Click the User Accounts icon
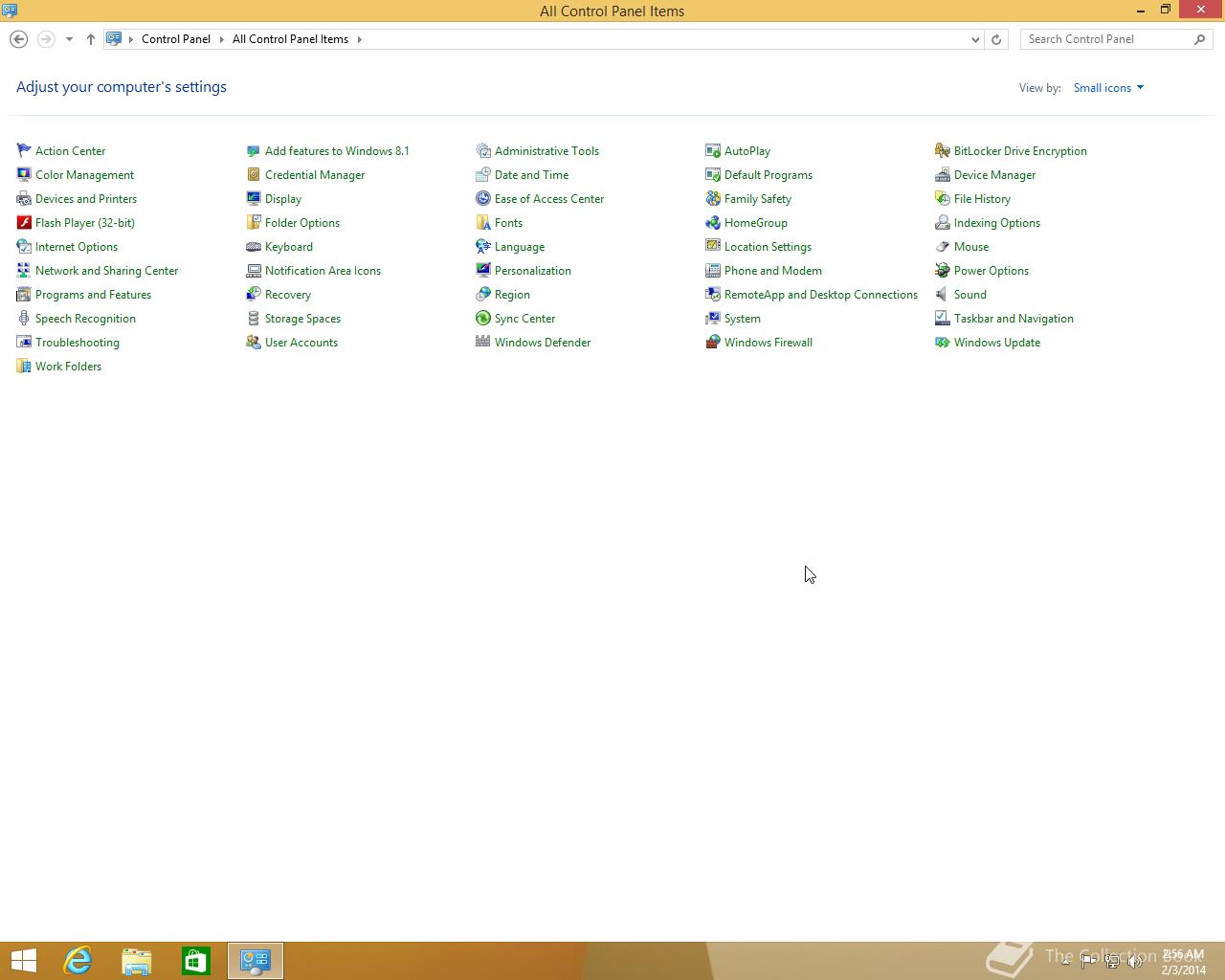1225x980 pixels. pos(254,342)
